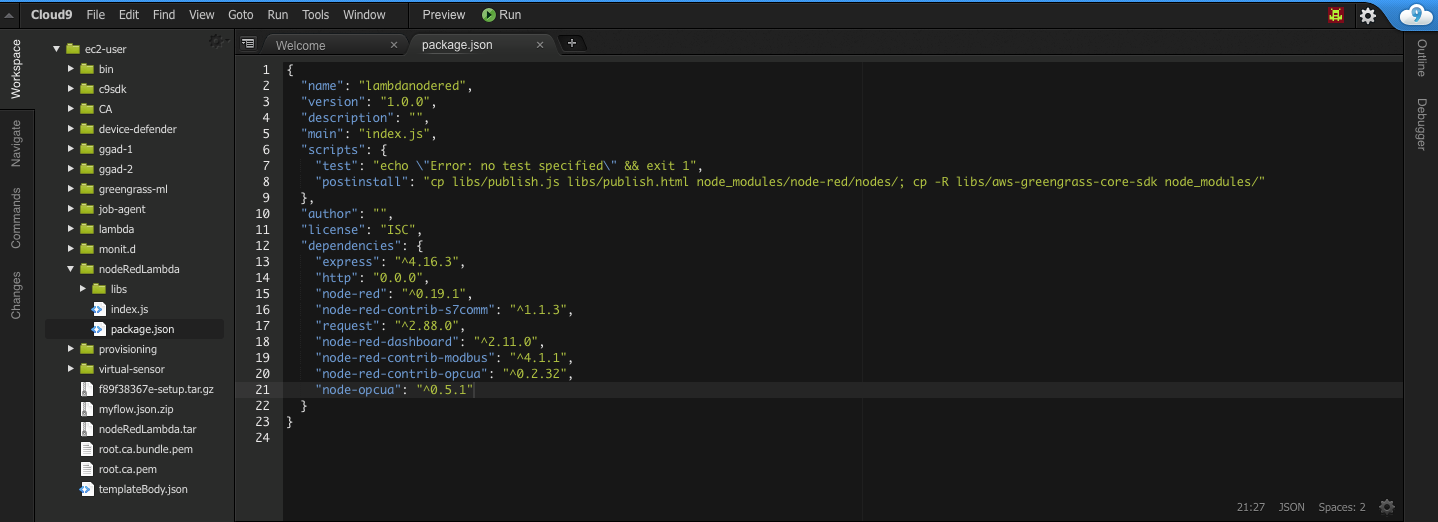Open the Changes side panel tab
Screen dimensions: 1438x522
(16, 295)
